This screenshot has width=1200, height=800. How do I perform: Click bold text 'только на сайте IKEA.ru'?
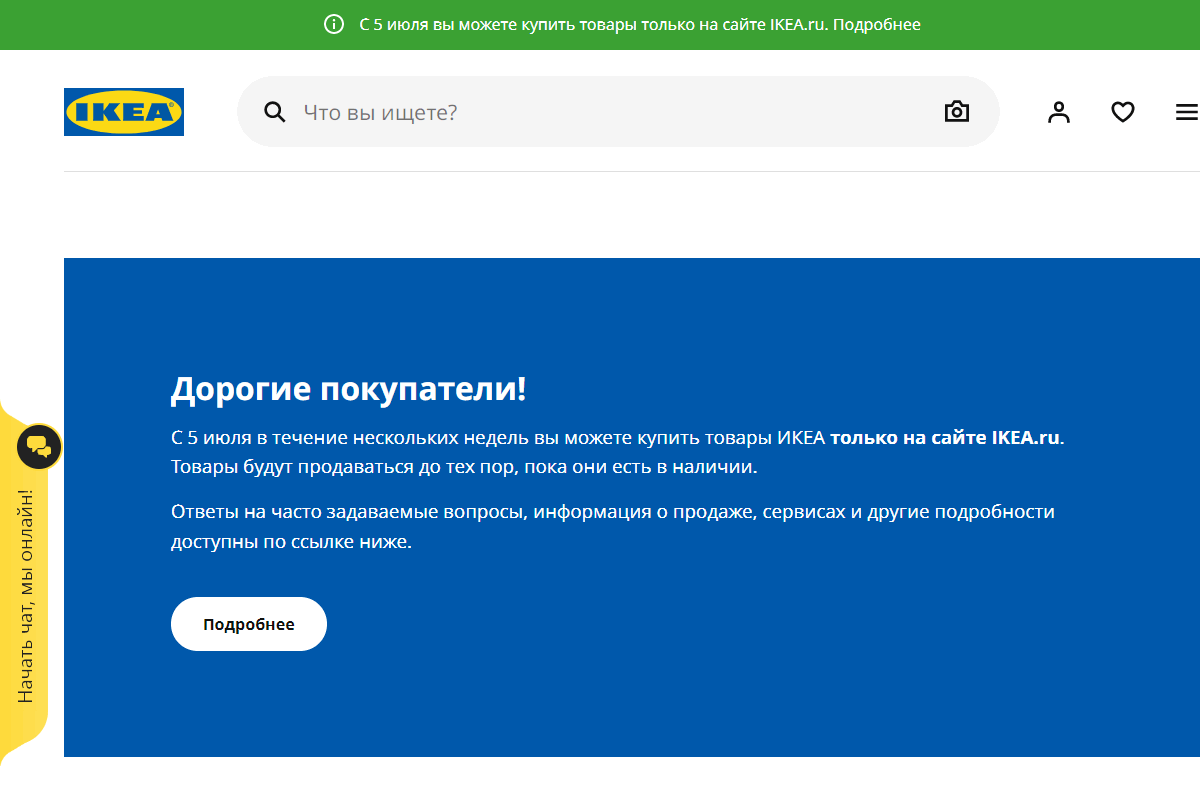pos(945,438)
